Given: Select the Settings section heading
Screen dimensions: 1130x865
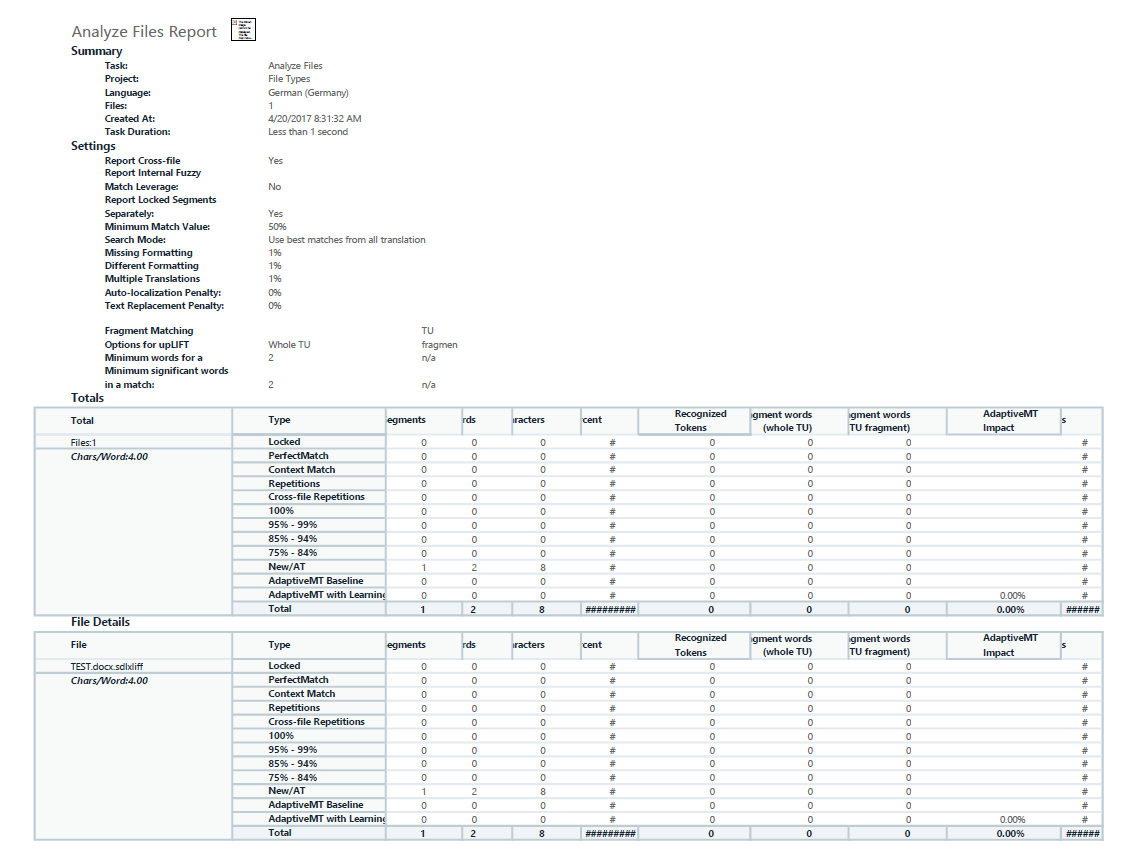Looking at the screenshot, I should [93, 146].
